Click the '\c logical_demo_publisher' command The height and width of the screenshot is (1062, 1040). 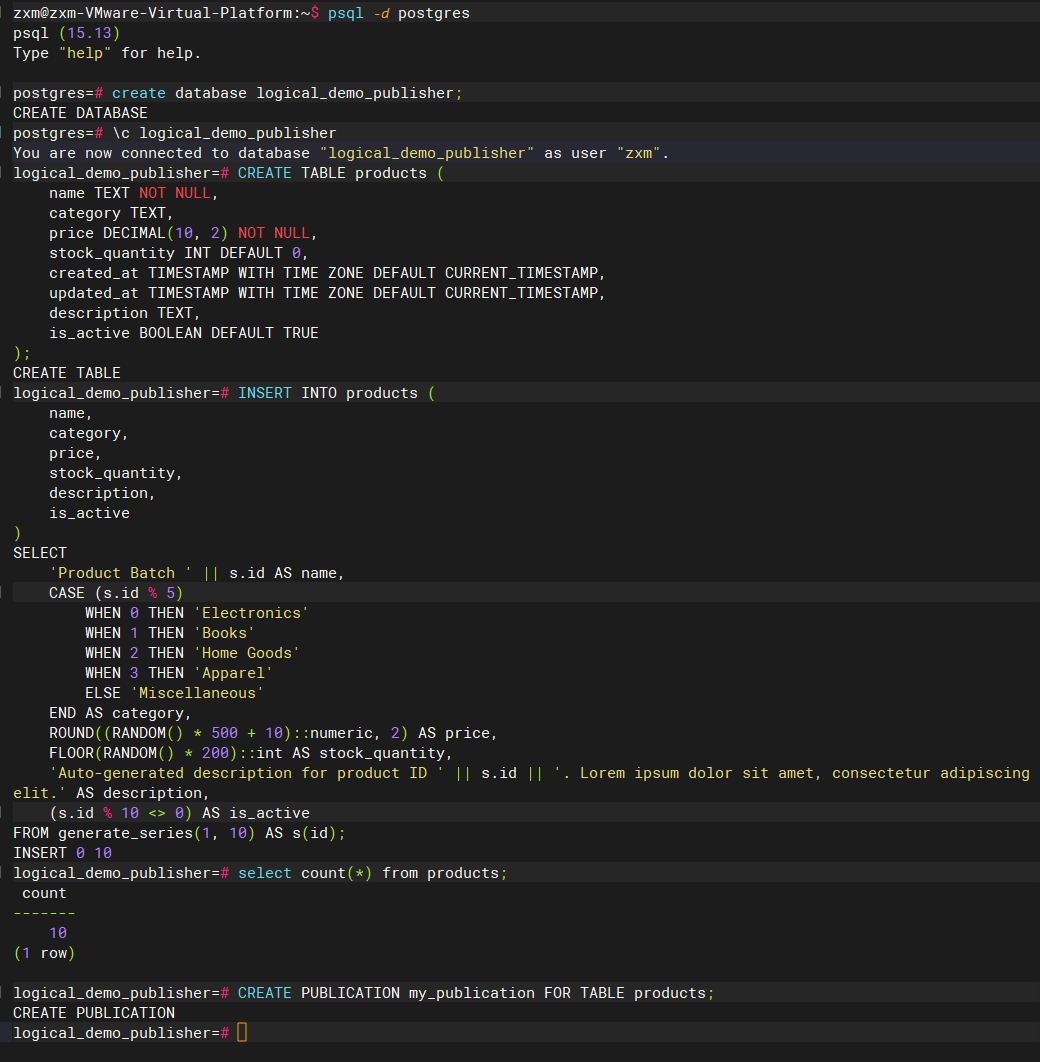pyautogui.click(x=224, y=133)
